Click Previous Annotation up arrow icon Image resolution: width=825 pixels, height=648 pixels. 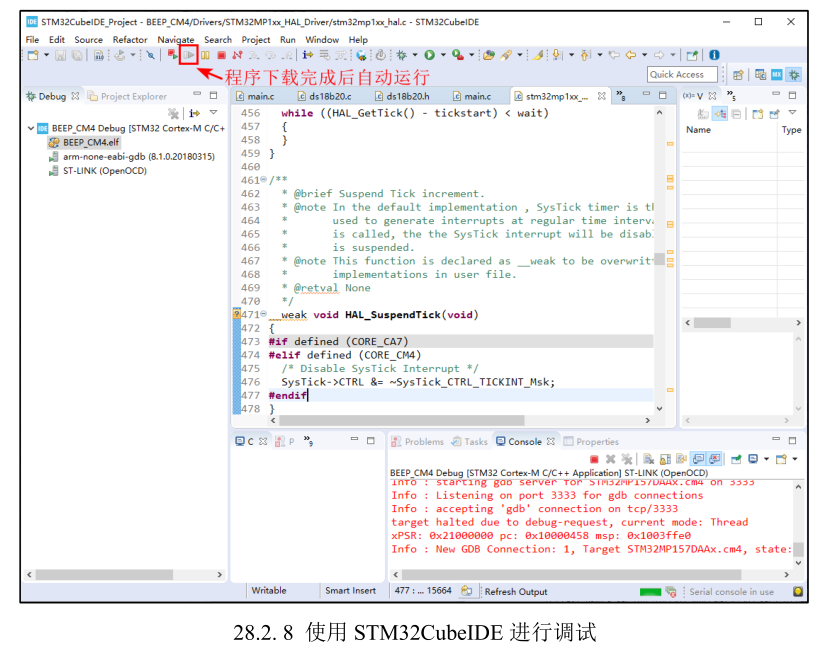(585, 55)
